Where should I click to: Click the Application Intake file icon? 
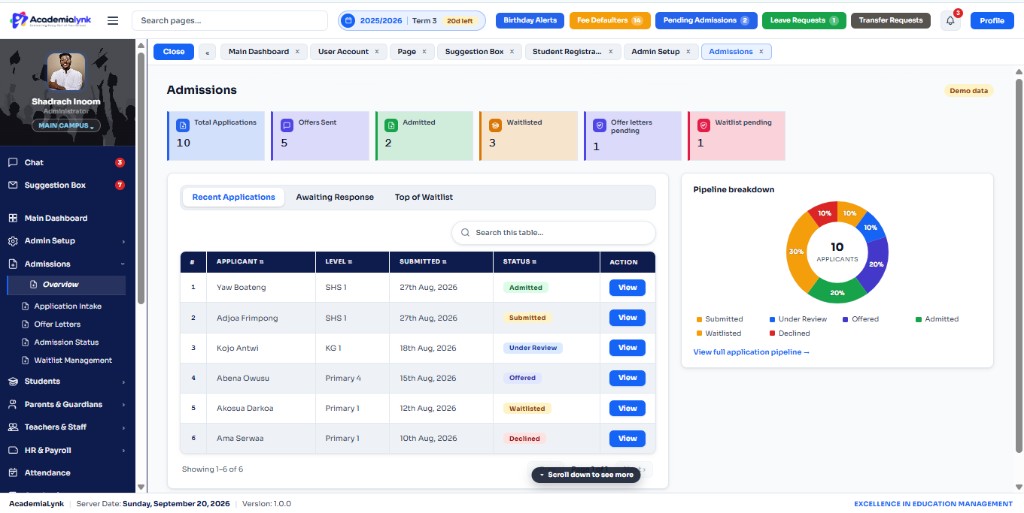[x=25, y=306]
